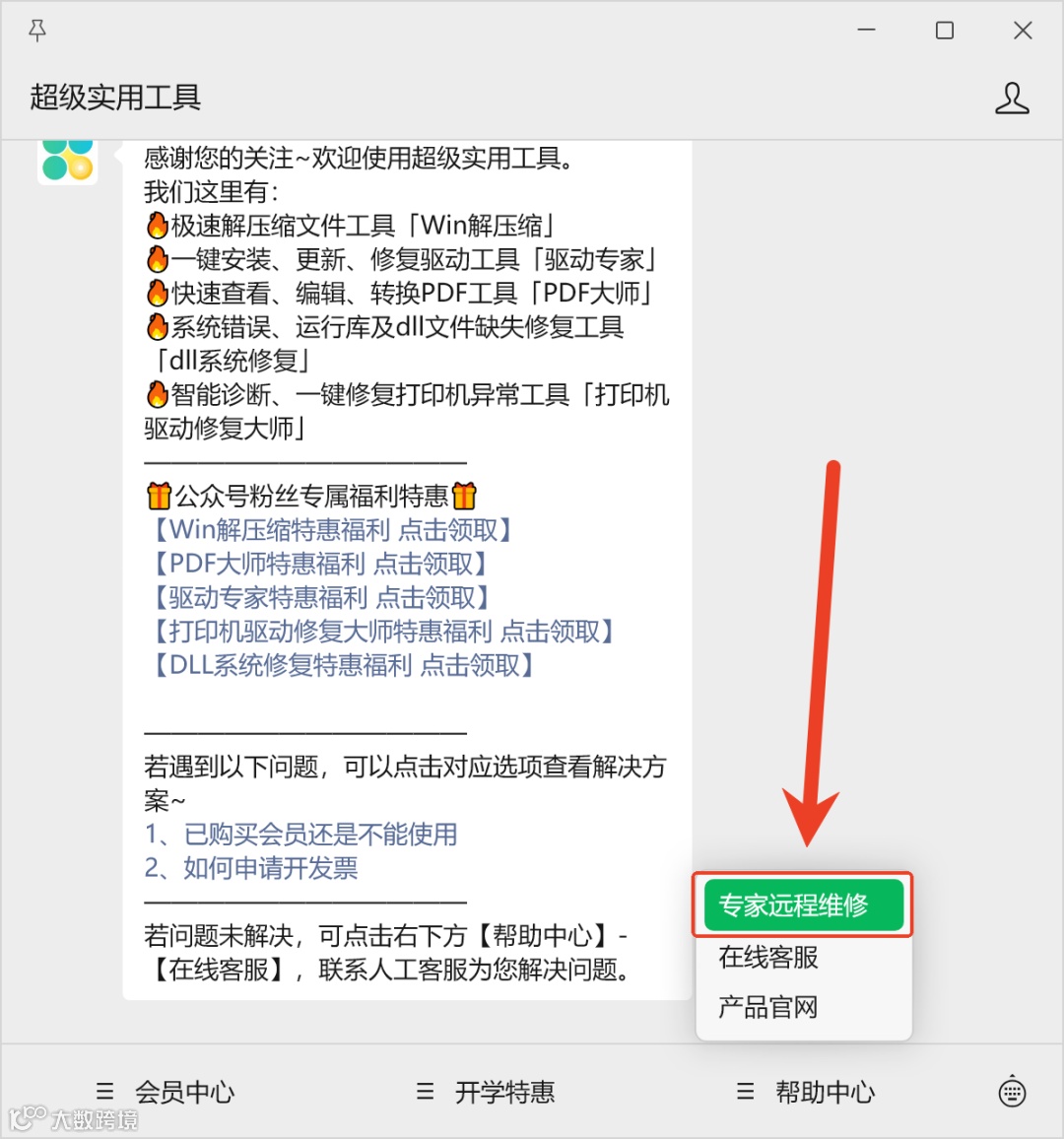Open Win解压缩特惠福利 link
This screenshot has width=1064, height=1139.
pos(332,529)
